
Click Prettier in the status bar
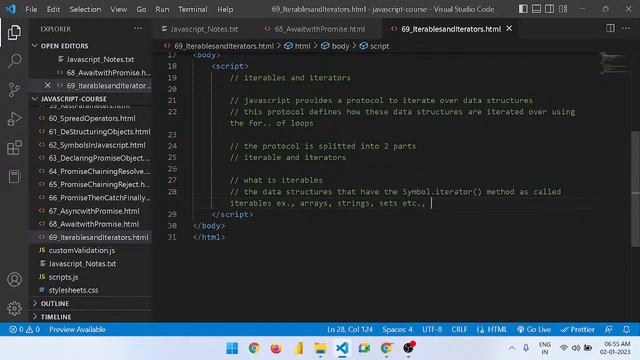point(578,329)
